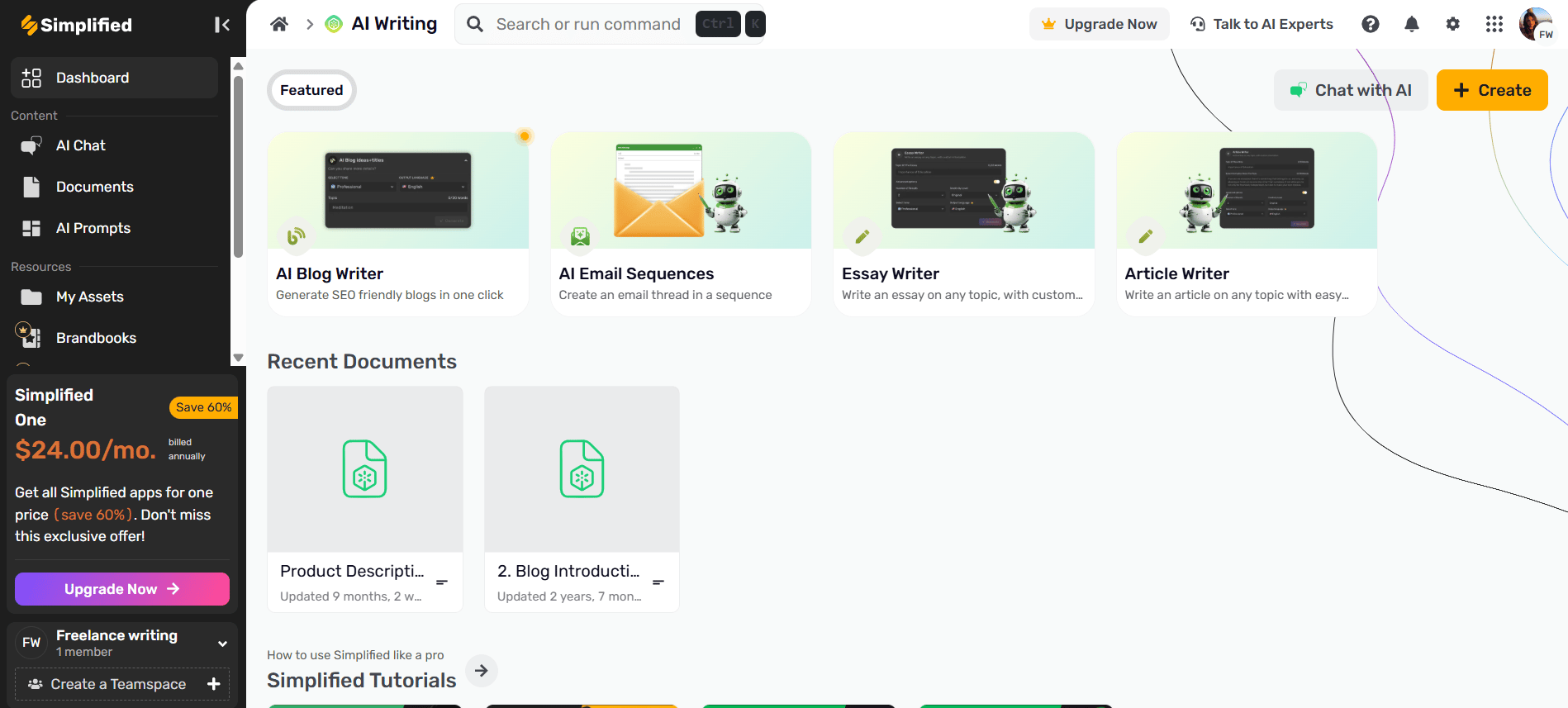1568x708 pixels.
Task: Click the $24.00/mo. price text
Action: point(86,449)
